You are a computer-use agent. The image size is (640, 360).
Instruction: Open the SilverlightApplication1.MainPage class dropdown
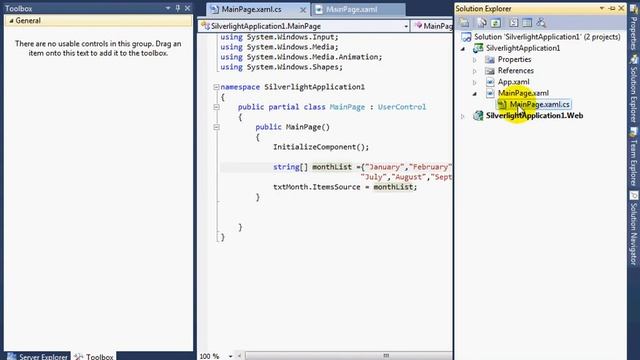point(406,26)
